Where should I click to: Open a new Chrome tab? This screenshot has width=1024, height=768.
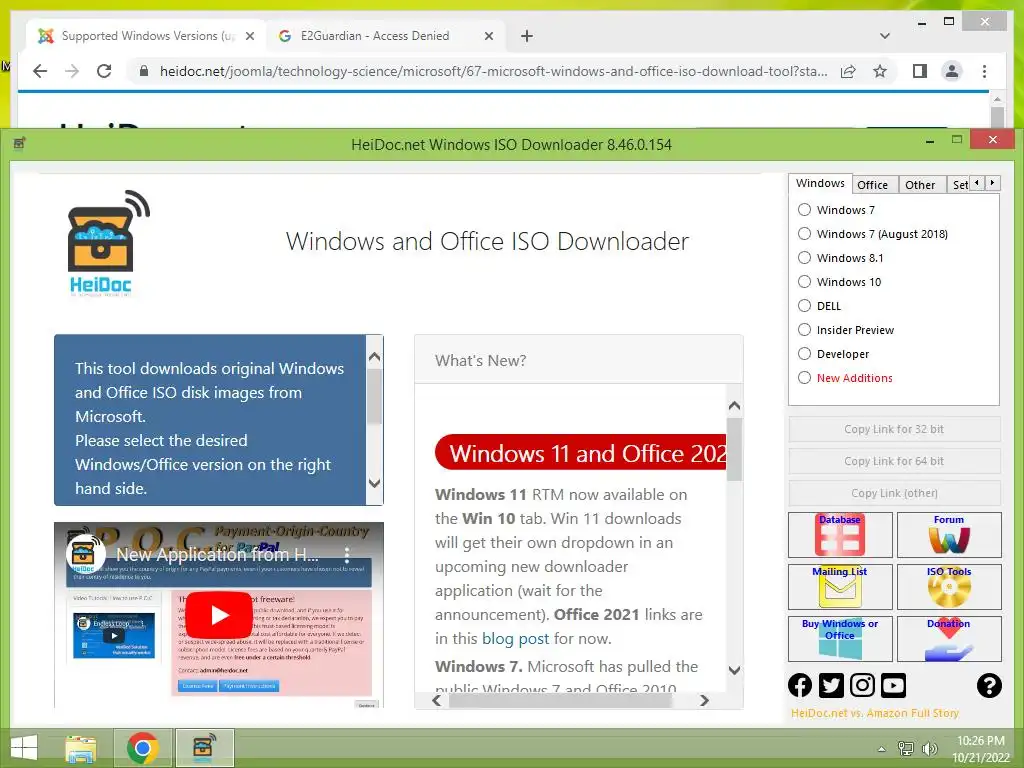[527, 36]
